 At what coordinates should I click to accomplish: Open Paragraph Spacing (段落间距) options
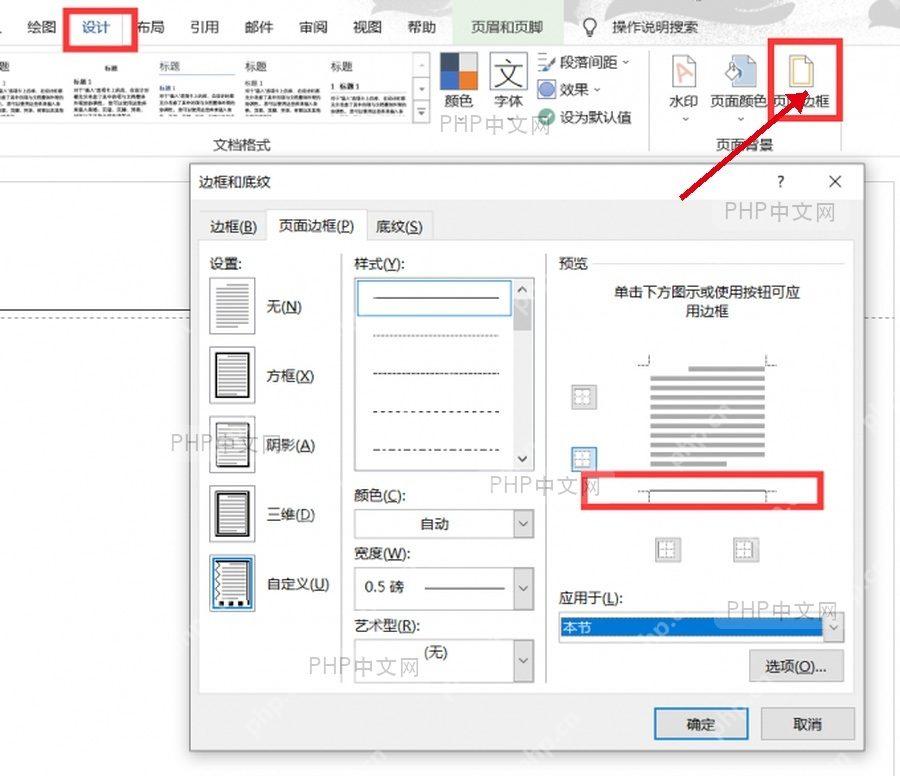(x=583, y=62)
